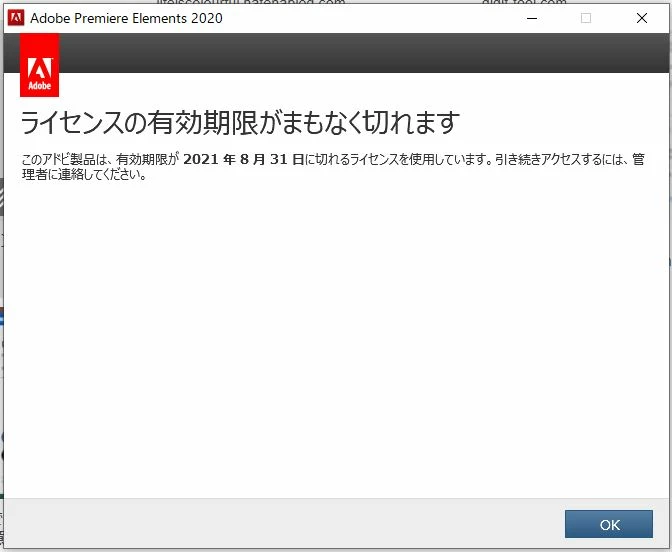Click the text 理者に連絡してください。
The width and height of the screenshot is (672, 552).
(84, 174)
